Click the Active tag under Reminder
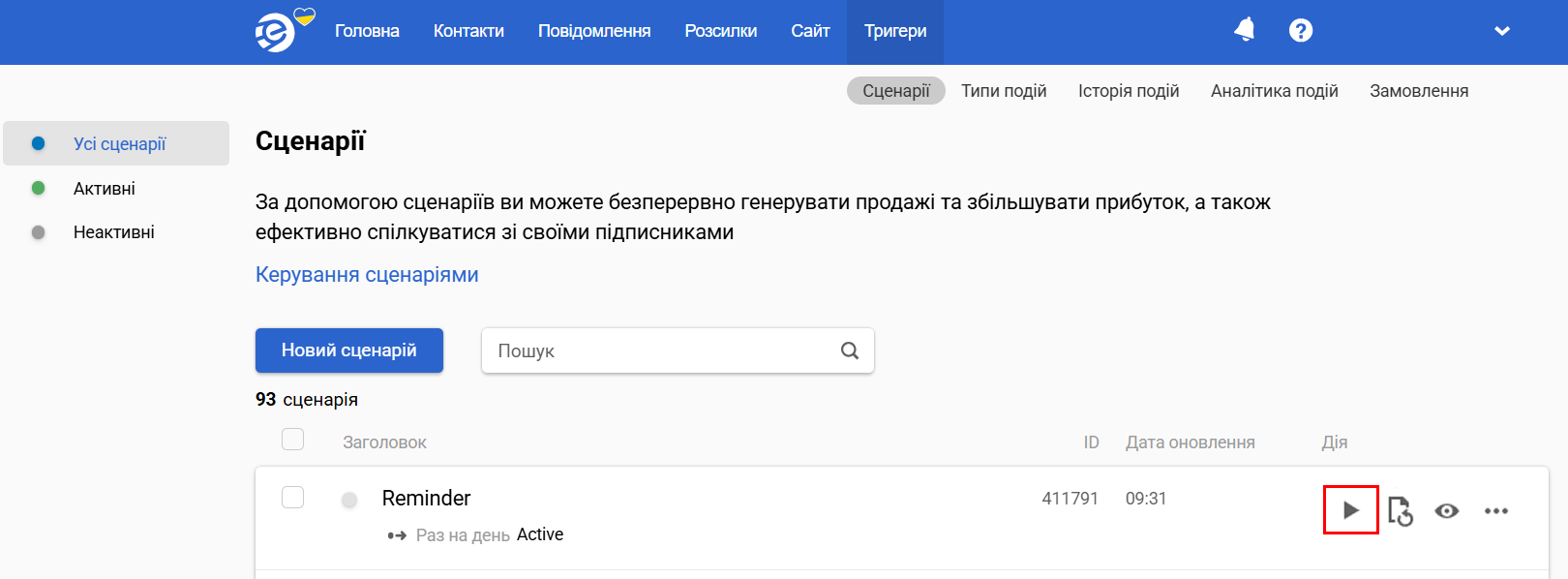The height and width of the screenshot is (579, 1568). 540,534
